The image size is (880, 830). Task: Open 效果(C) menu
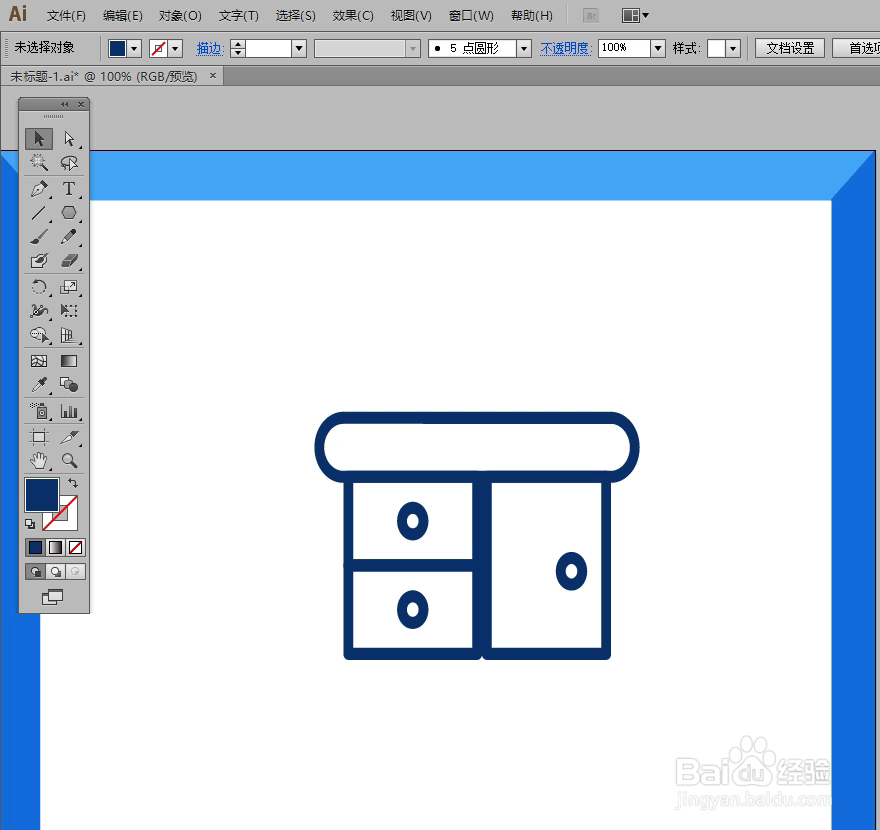353,16
